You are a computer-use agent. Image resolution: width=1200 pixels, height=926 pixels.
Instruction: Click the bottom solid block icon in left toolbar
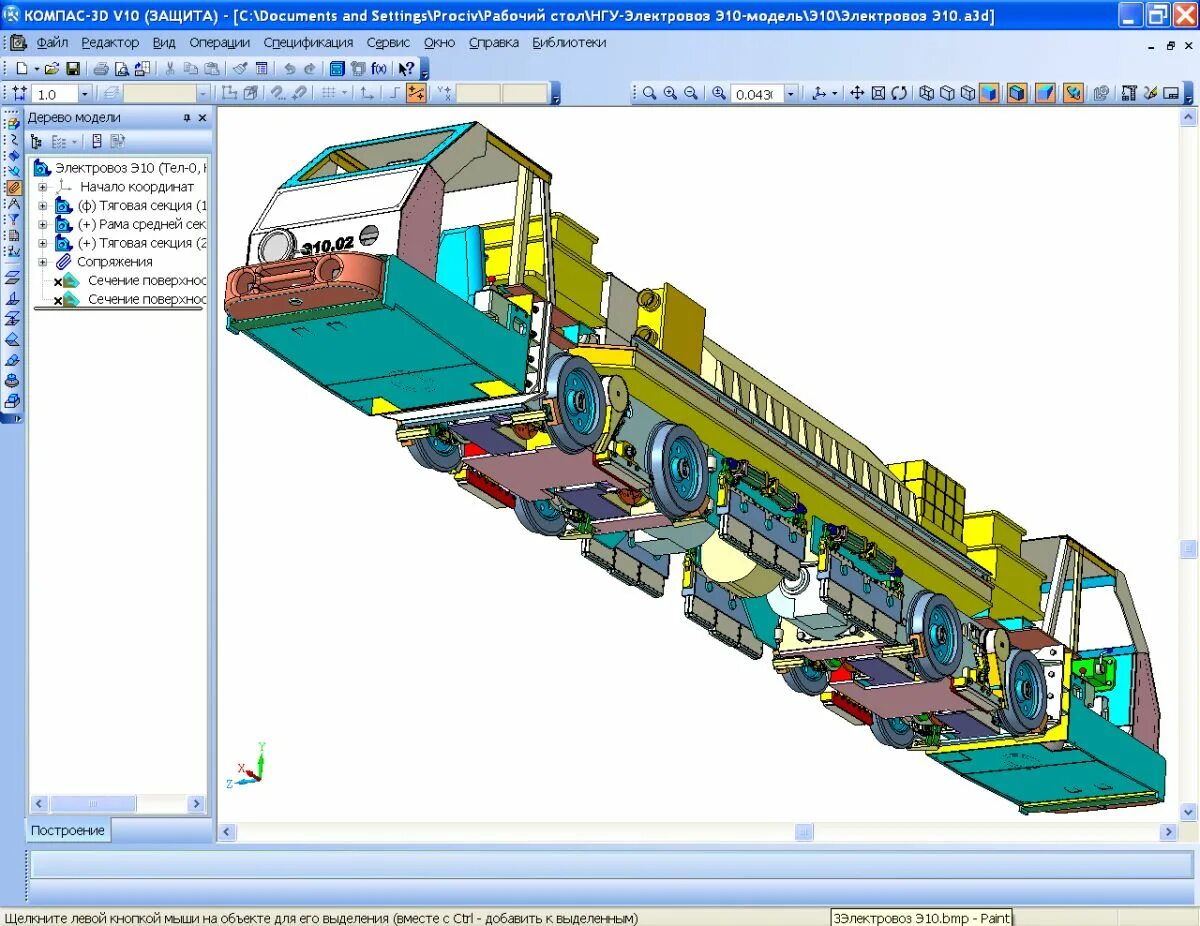click(x=13, y=401)
